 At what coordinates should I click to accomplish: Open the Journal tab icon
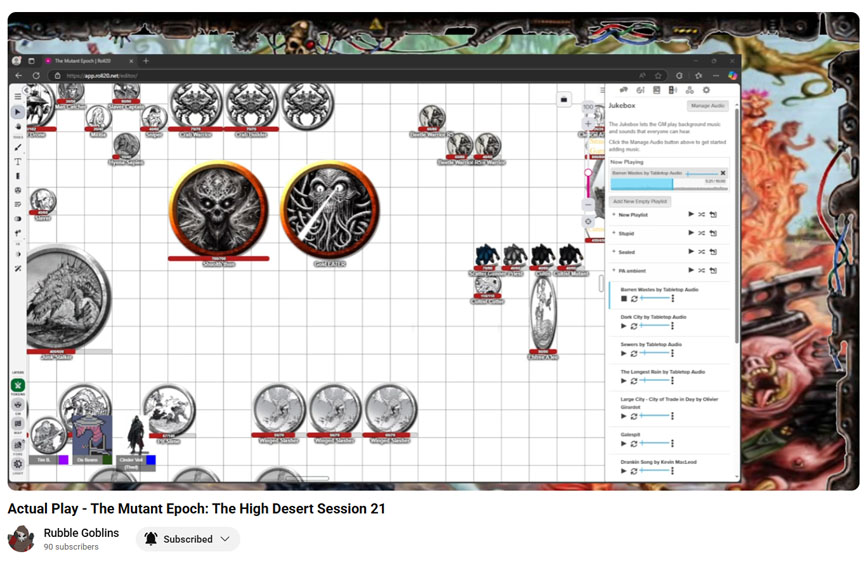pos(656,90)
